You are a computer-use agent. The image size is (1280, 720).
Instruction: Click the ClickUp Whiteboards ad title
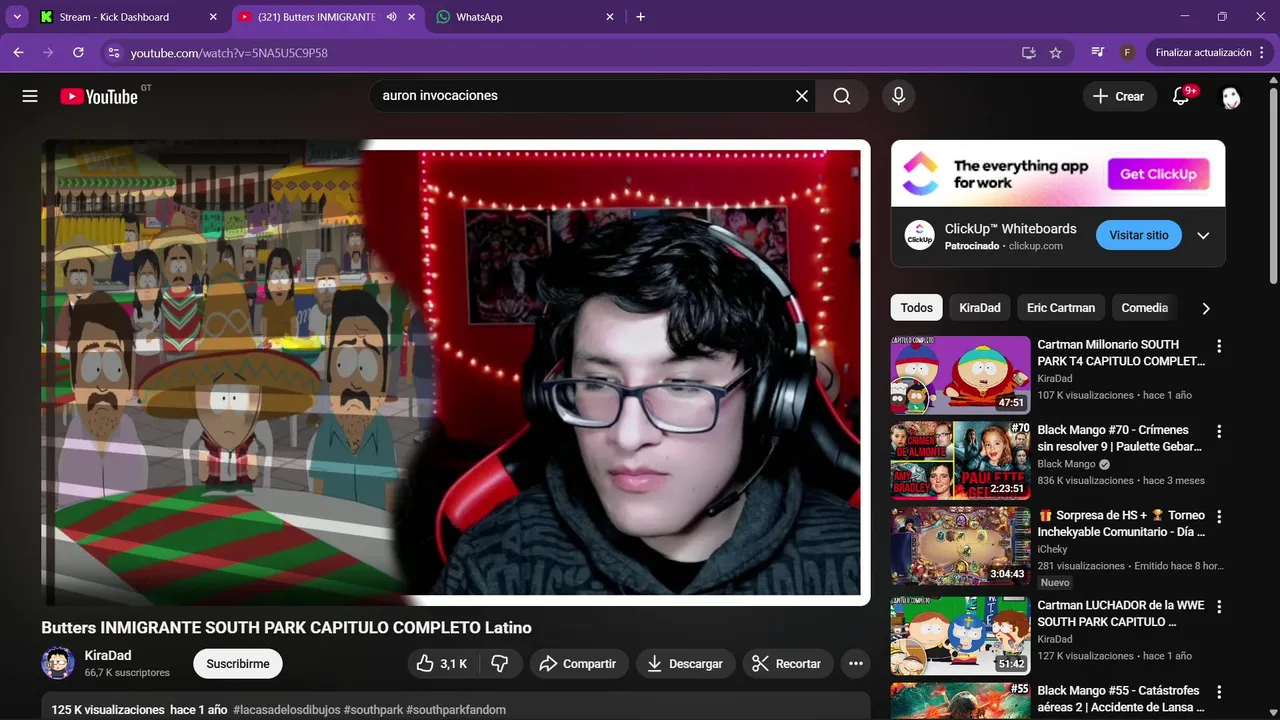click(x=1010, y=229)
